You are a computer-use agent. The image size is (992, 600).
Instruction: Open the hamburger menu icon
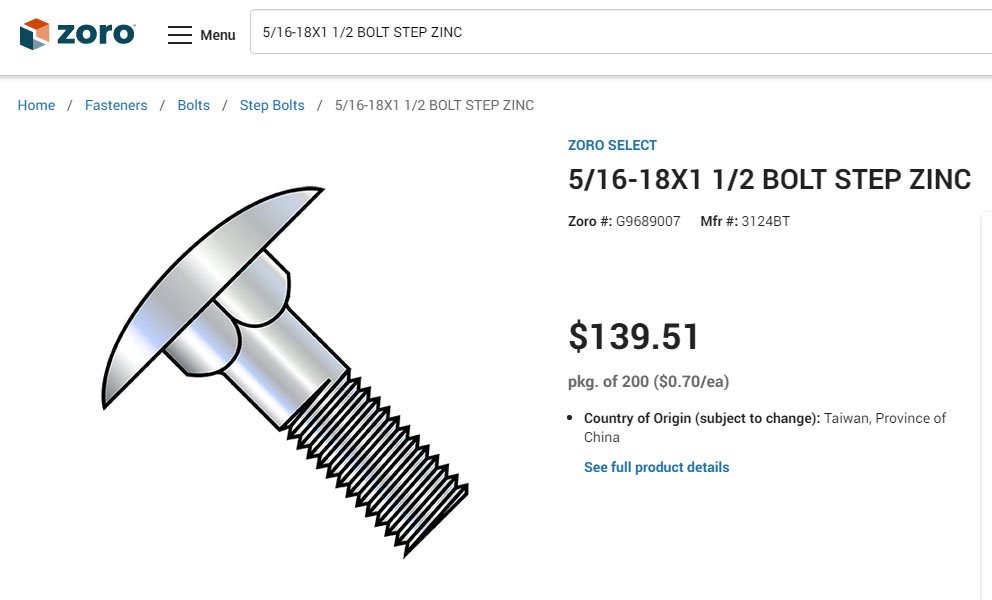[x=179, y=35]
